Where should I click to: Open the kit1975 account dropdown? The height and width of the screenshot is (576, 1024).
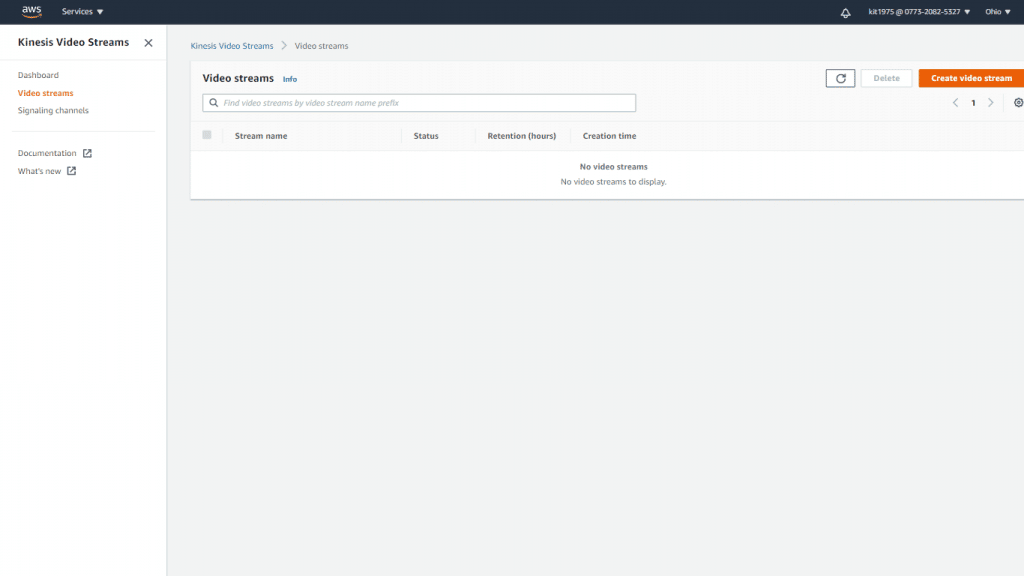click(x=919, y=12)
